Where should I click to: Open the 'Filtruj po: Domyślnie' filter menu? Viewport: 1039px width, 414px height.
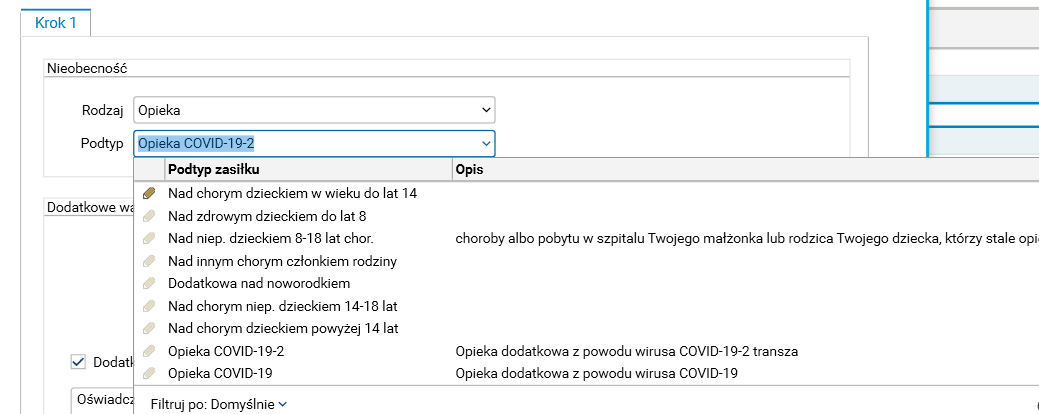(x=218, y=404)
